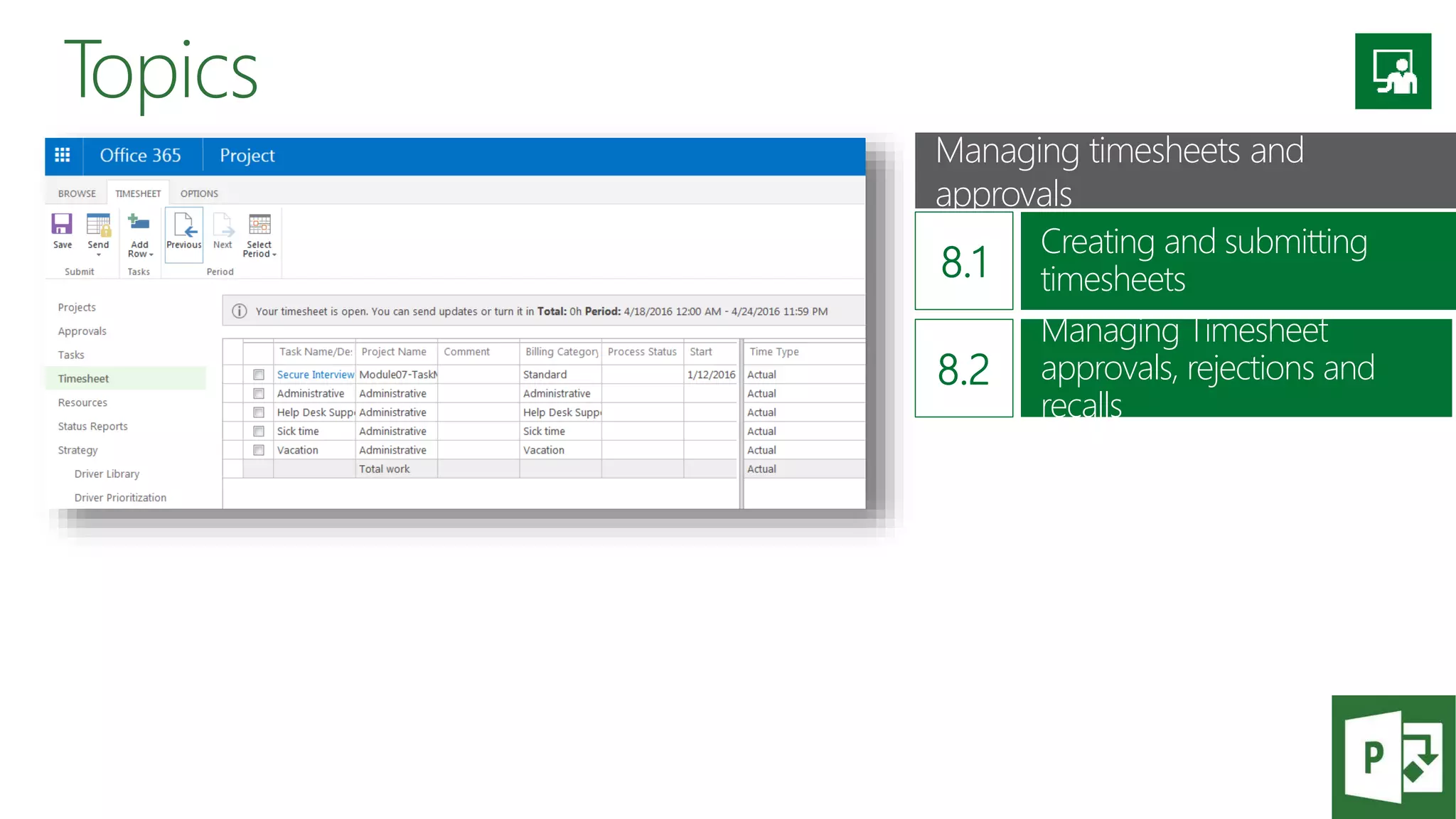The width and height of the screenshot is (1456, 819).
Task: Open the Secure Interview task link
Action: (316, 375)
